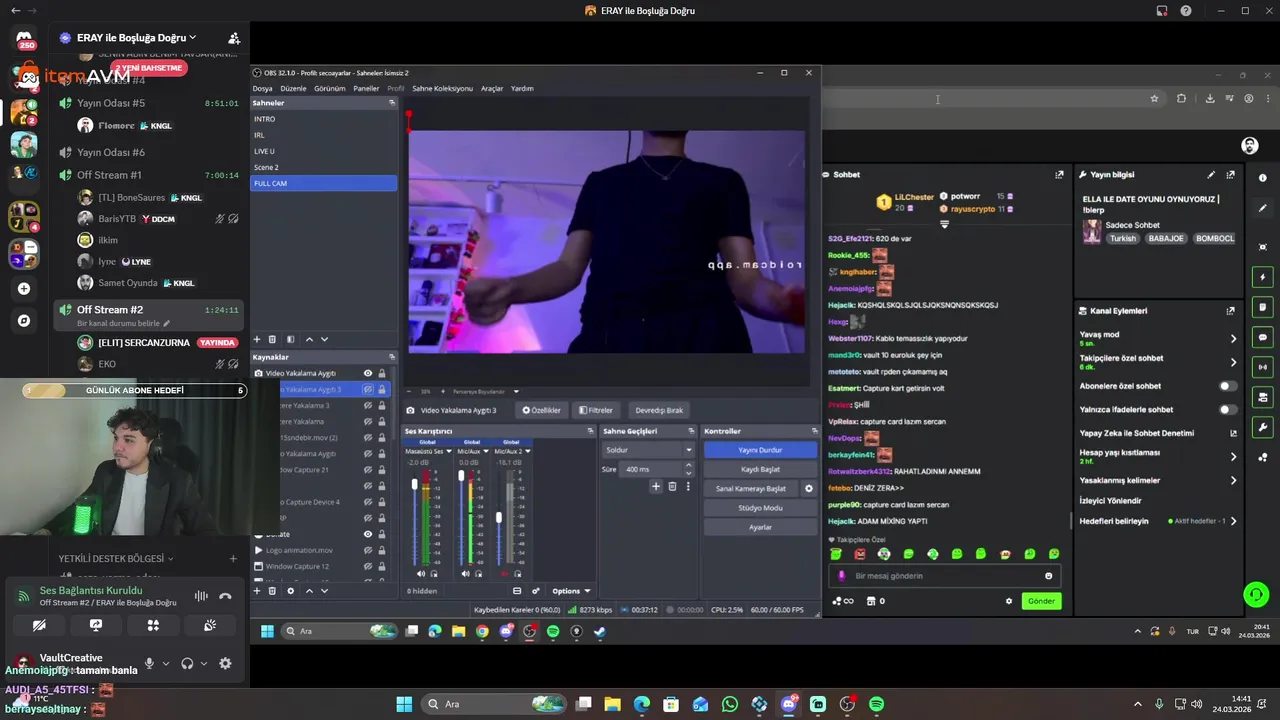Open Discord user settings gear
The image size is (1280, 720).
point(225,663)
